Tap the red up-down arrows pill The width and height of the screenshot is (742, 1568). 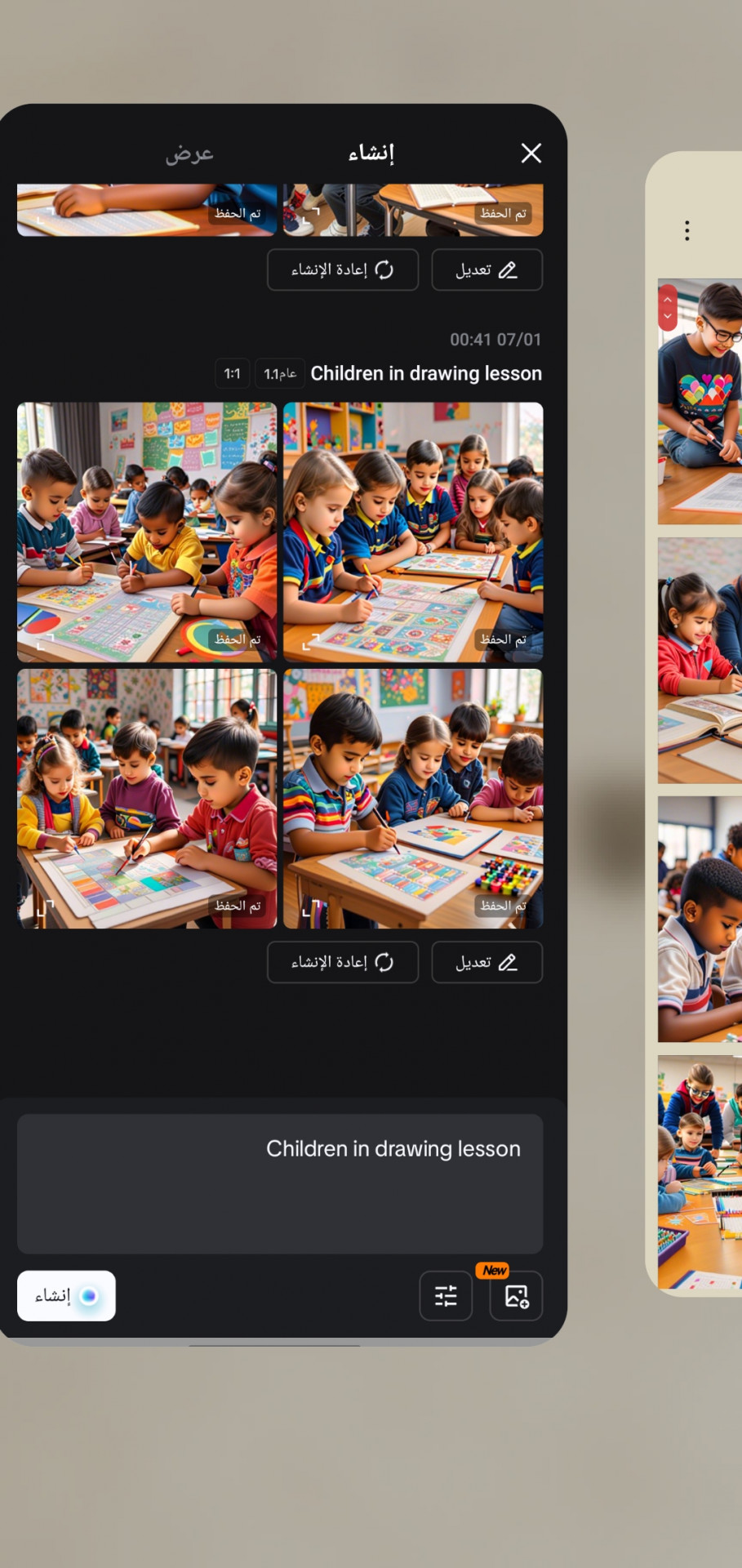click(x=668, y=308)
